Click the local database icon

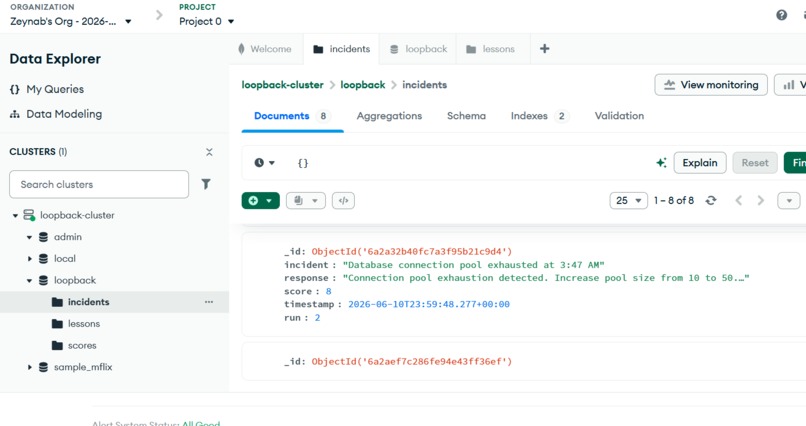pyautogui.click(x=43, y=258)
